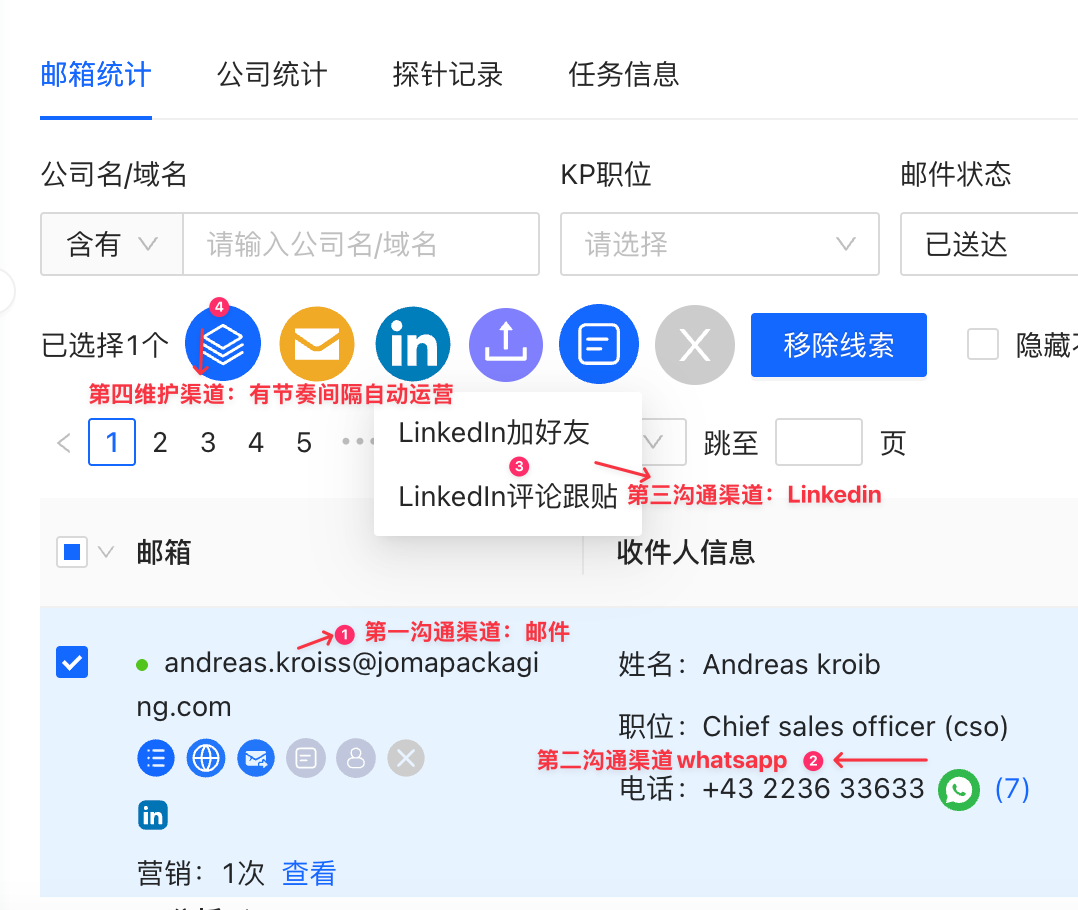This screenshot has height=910, width=1078.
Task: Open the 探针记录 tab
Action: [x=448, y=74]
